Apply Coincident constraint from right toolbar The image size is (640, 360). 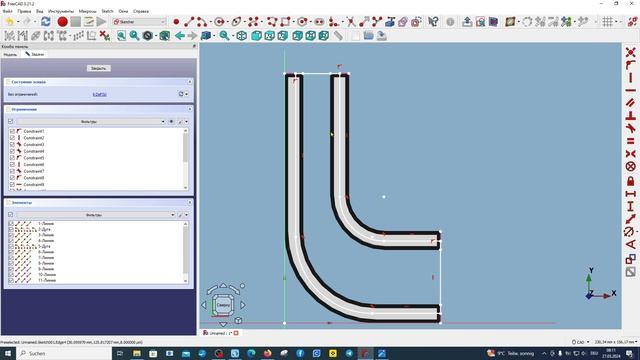coord(631,52)
